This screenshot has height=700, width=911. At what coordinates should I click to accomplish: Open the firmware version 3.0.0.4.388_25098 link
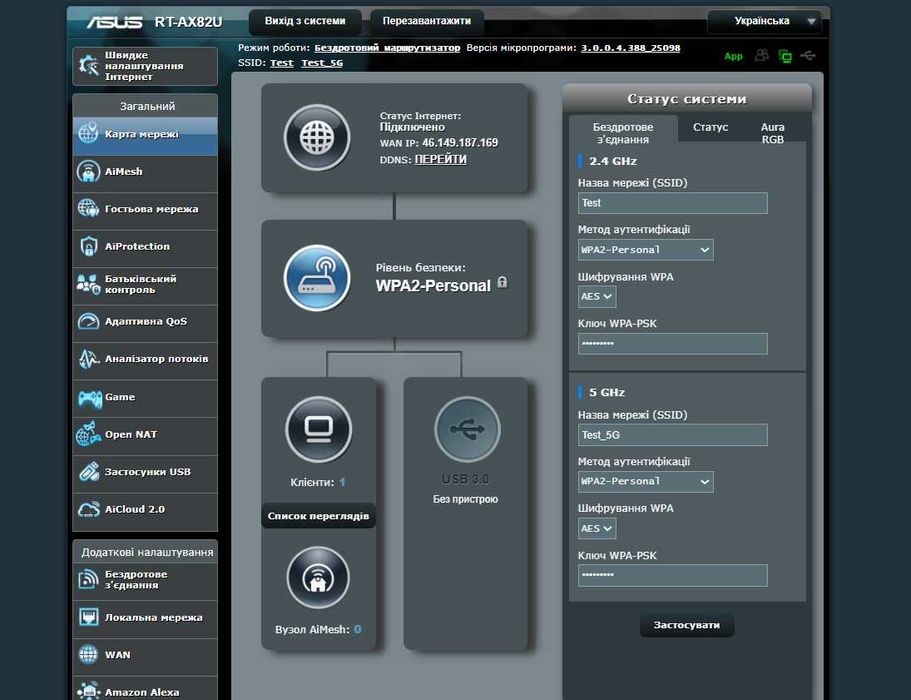pyautogui.click(x=630, y=48)
